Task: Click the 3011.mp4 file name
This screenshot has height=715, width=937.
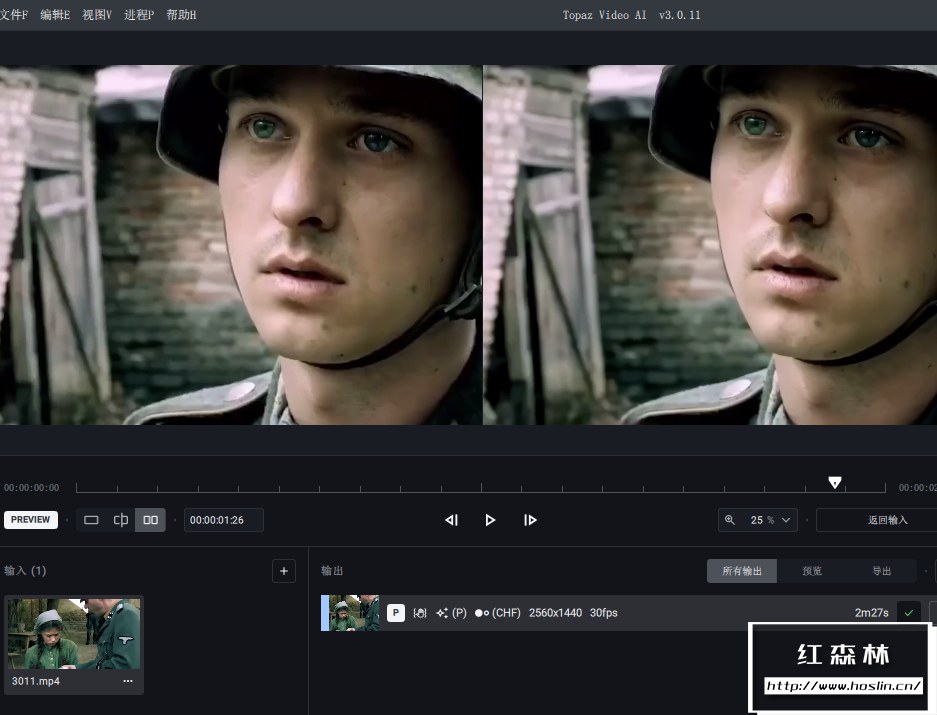Action: coord(36,681)
